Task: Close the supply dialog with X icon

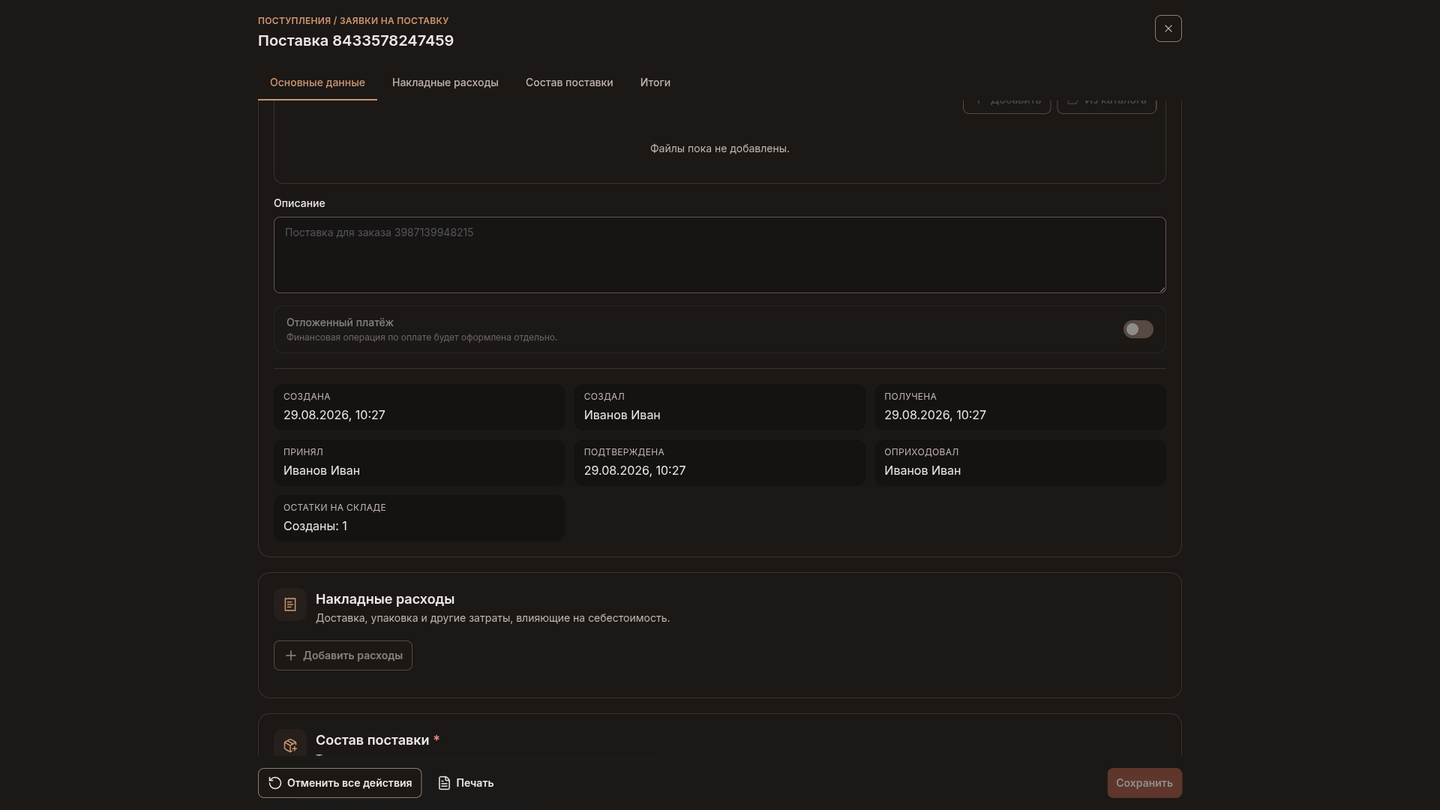Action: [x=1168, y=28]
